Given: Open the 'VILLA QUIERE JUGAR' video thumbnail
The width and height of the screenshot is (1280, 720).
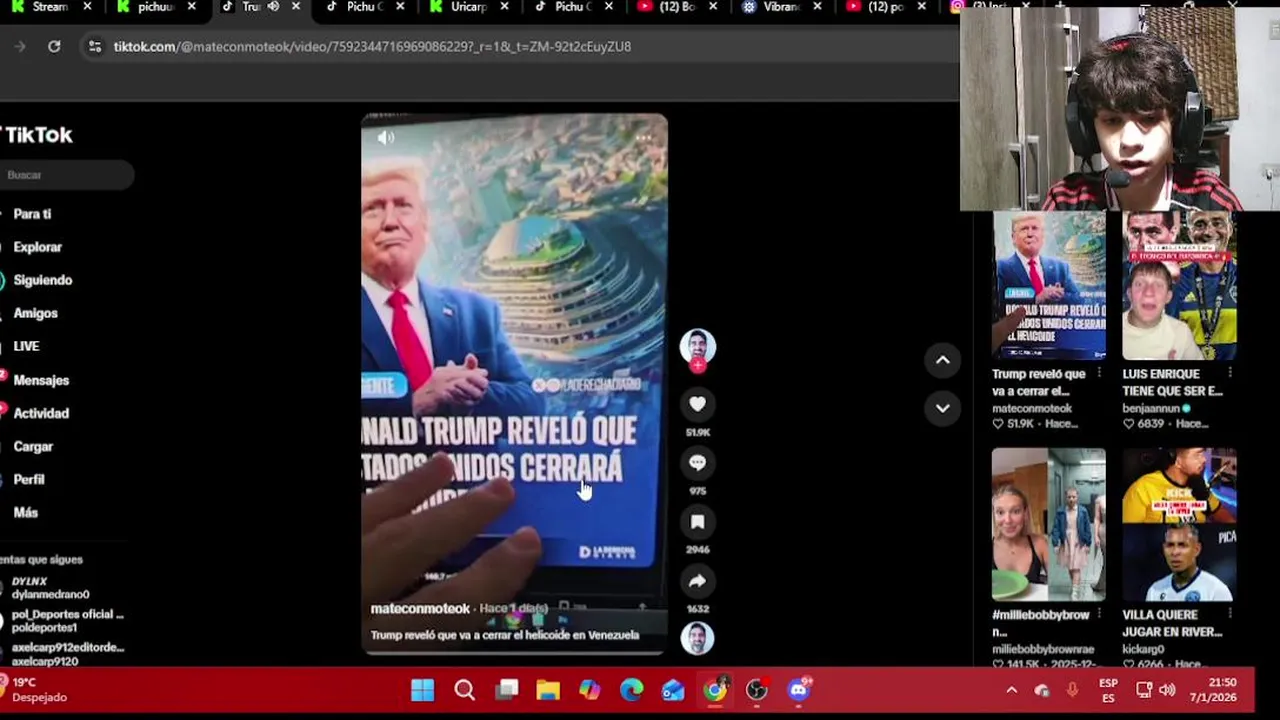Looking at the screenshot, I should tap(1179, 524).
